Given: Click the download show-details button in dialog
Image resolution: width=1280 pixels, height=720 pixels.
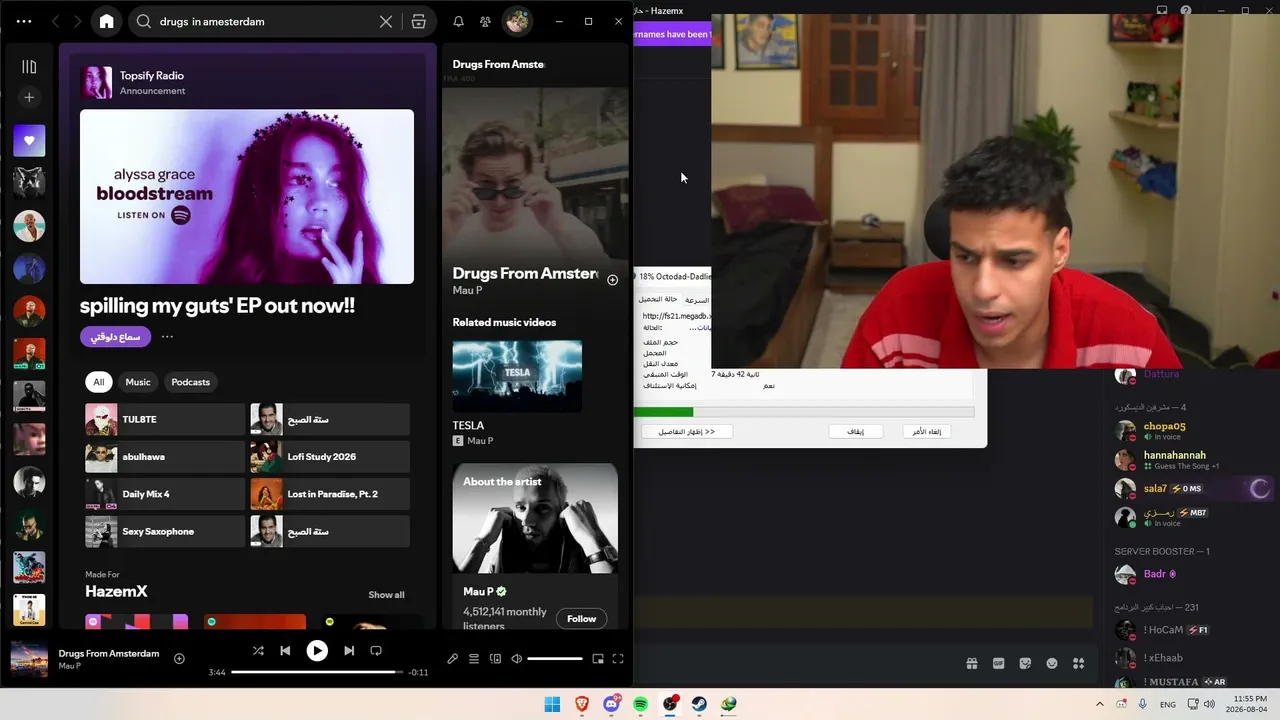Looking at the screenshot, I should coord(687,432).
